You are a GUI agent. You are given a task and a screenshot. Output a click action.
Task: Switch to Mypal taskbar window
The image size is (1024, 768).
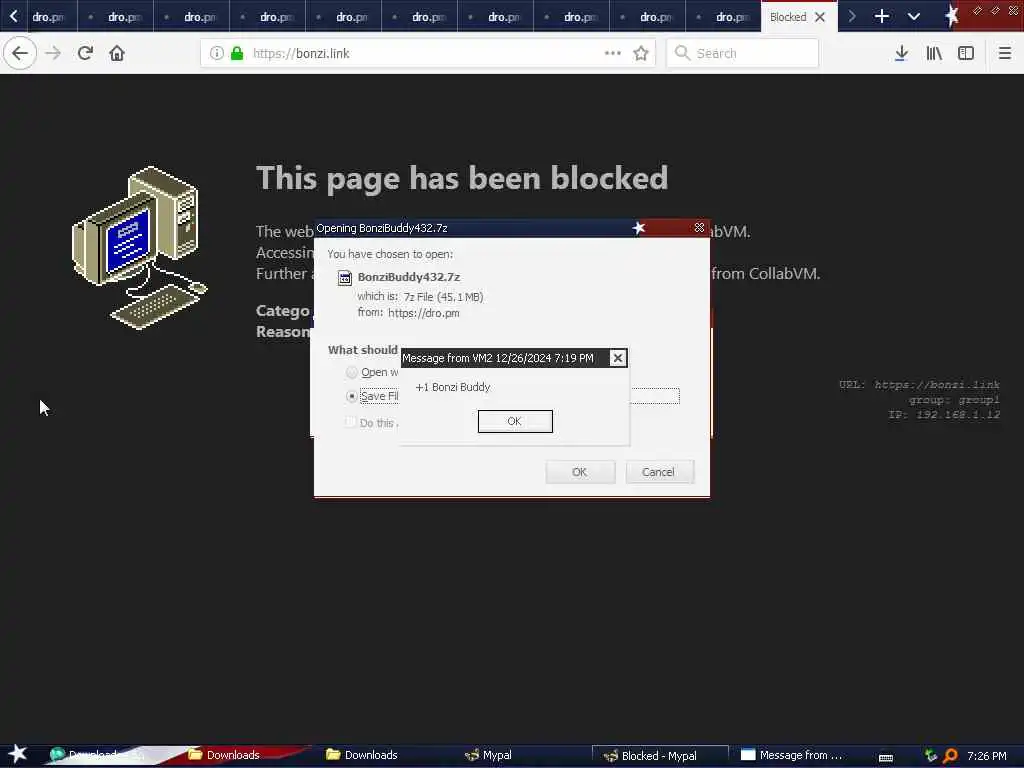pyautogui.click(x=488, y=755)
